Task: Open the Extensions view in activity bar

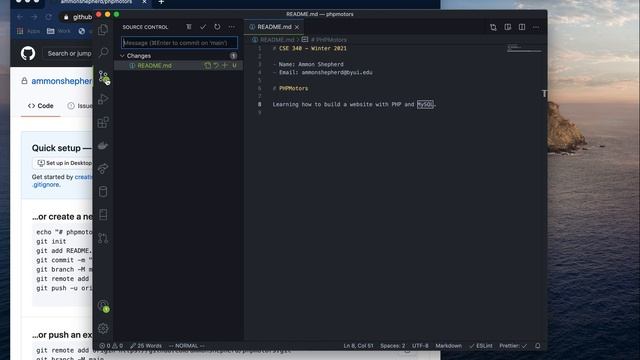Action: (x=103, y=122)
